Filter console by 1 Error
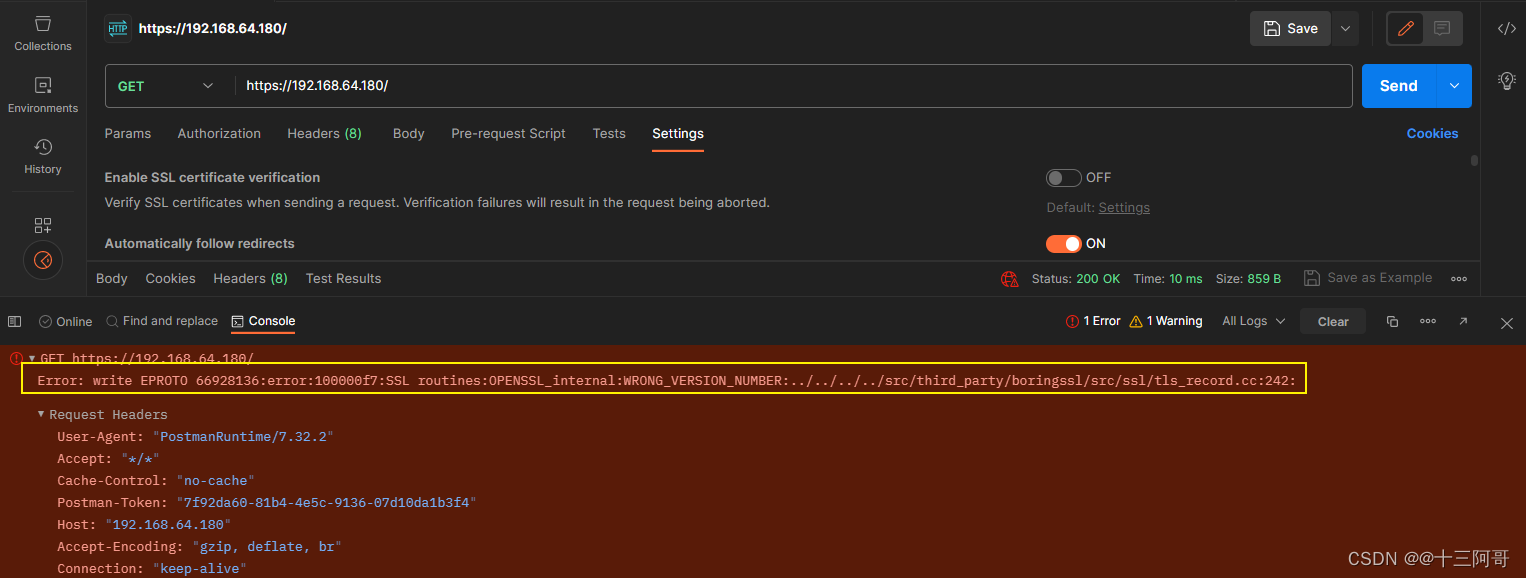Viewport: 1526px width, 578px height. (1093, 321)
